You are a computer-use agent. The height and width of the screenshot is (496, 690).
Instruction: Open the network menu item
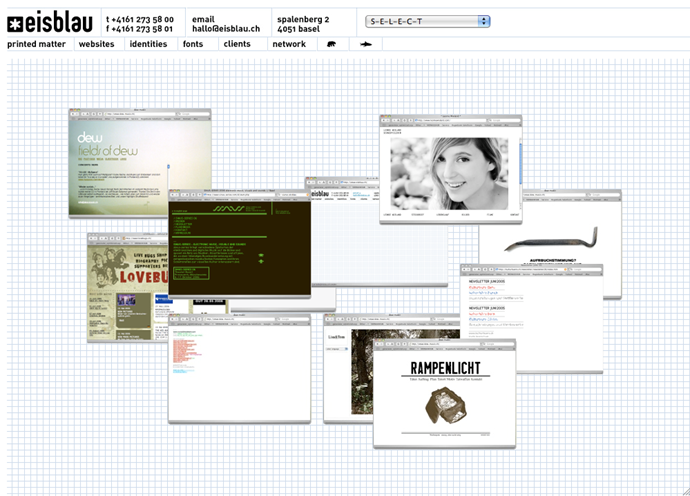289,44
